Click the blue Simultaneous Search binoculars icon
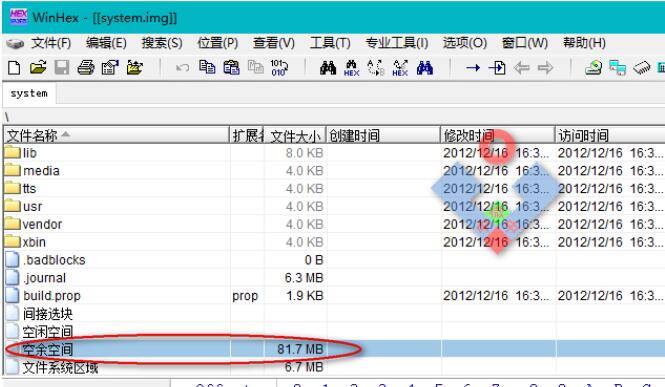The width and height of the screenshot is (665, 387). click(x=425, y=67)
